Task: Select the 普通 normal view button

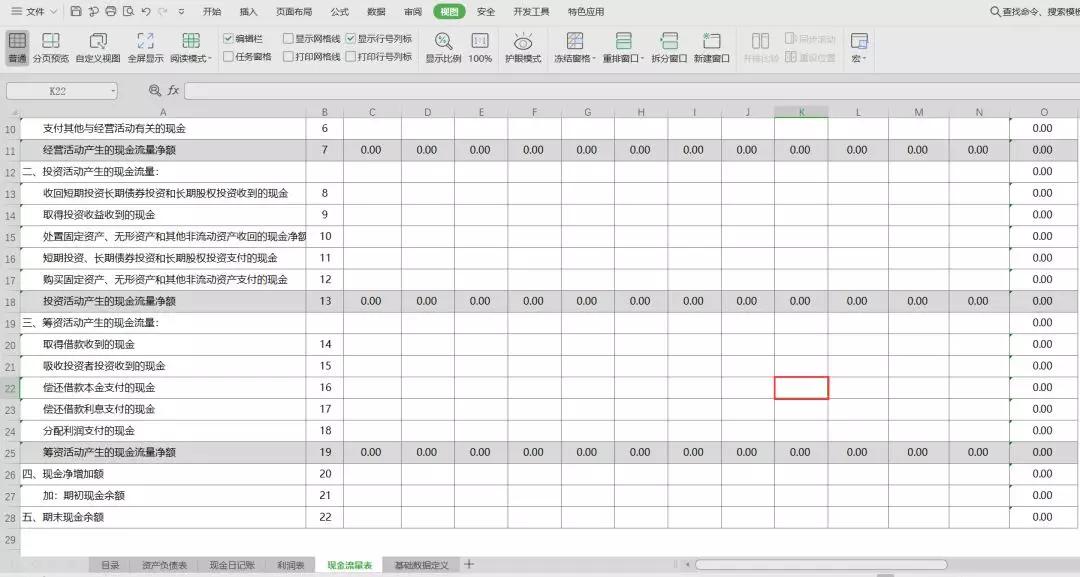Action: (17, 48)
